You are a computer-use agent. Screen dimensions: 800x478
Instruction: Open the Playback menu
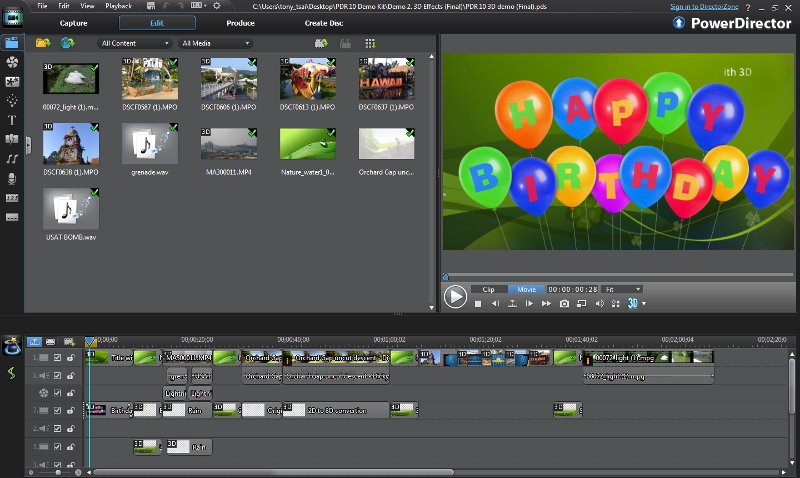point(118,6)
